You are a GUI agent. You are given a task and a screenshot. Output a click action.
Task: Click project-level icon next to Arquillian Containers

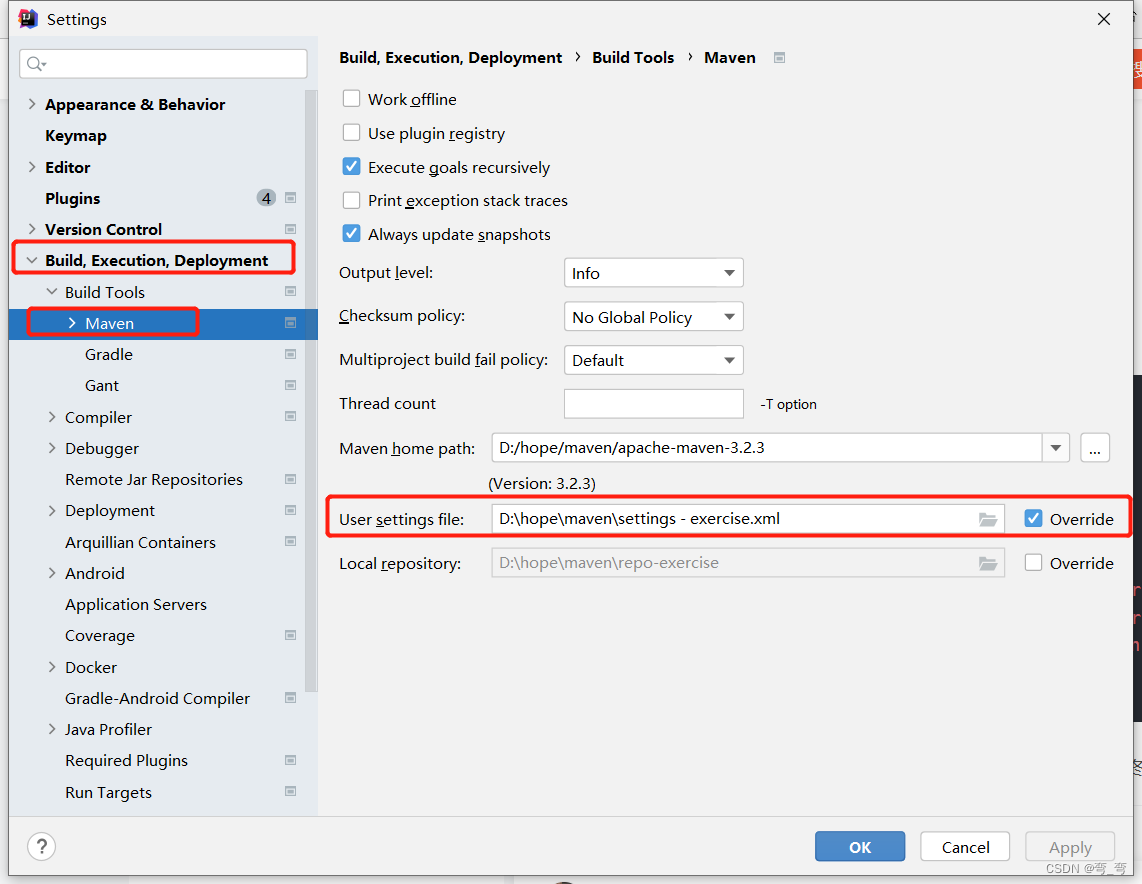click(291, 542)
